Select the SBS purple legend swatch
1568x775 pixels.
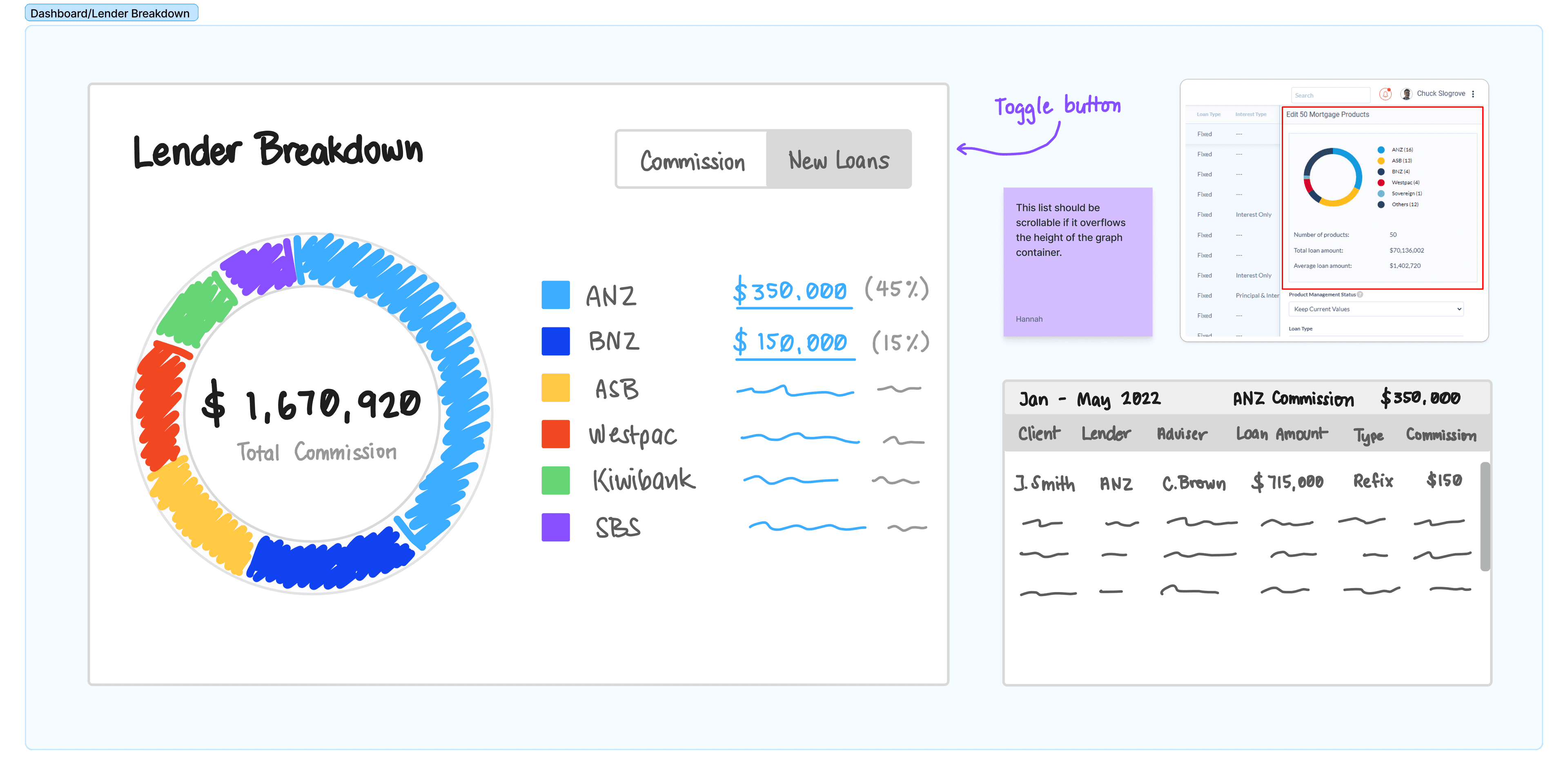[x=556, y=527]
